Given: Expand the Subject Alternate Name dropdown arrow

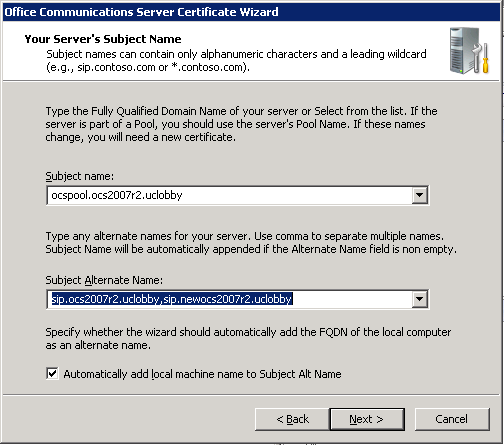Looking at the screenshot, I should tap(420, 299).
